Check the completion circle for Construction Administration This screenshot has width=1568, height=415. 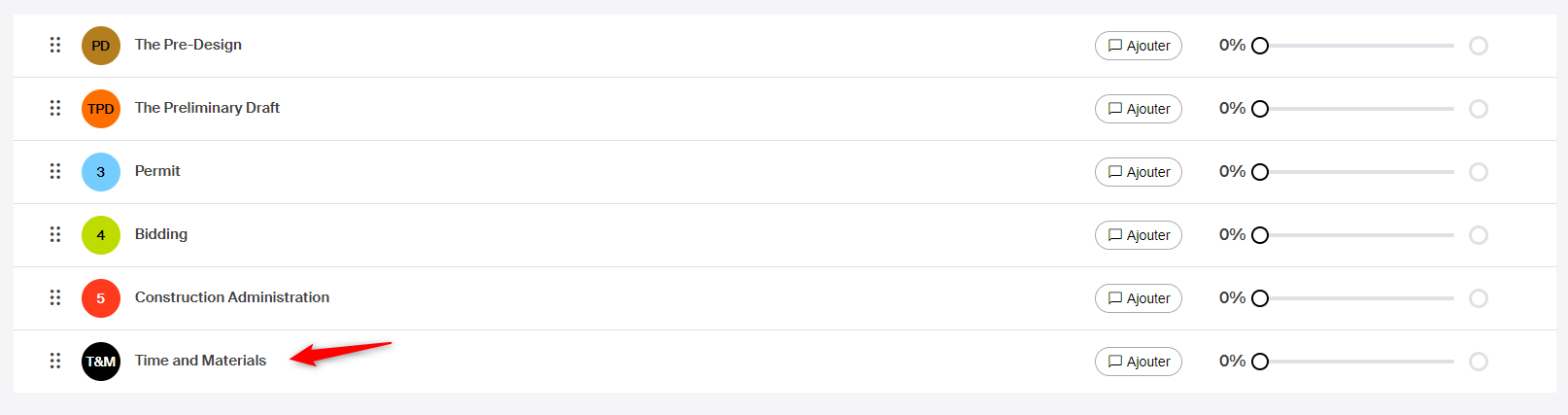coord(1479,298)
